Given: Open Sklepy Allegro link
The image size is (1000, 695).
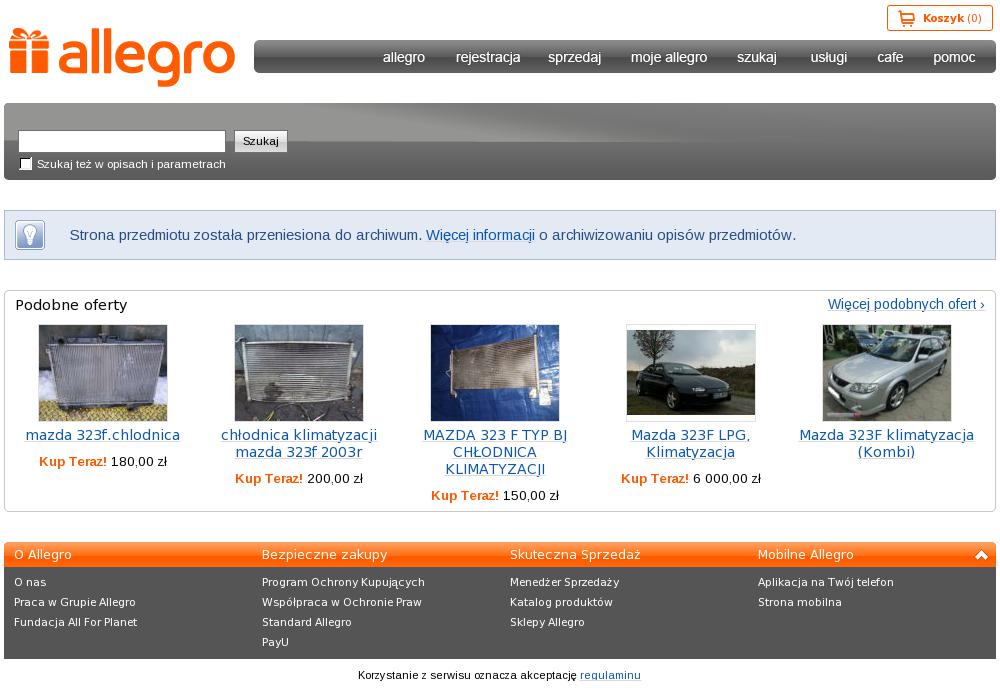Looking at the screenshot, I should [x=547, y=622].
